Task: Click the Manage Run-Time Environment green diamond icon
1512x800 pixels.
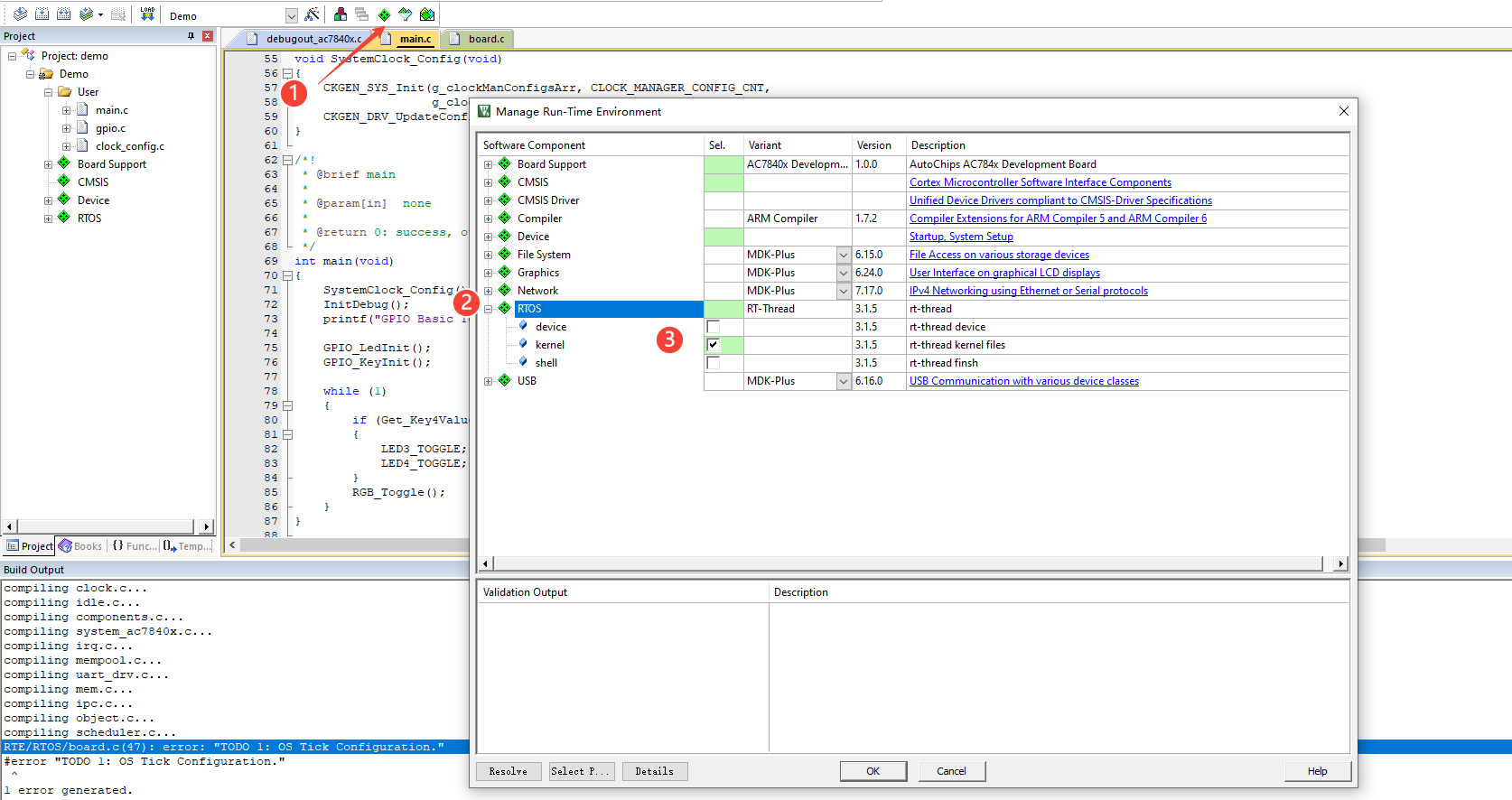Action: click(384, 14)
